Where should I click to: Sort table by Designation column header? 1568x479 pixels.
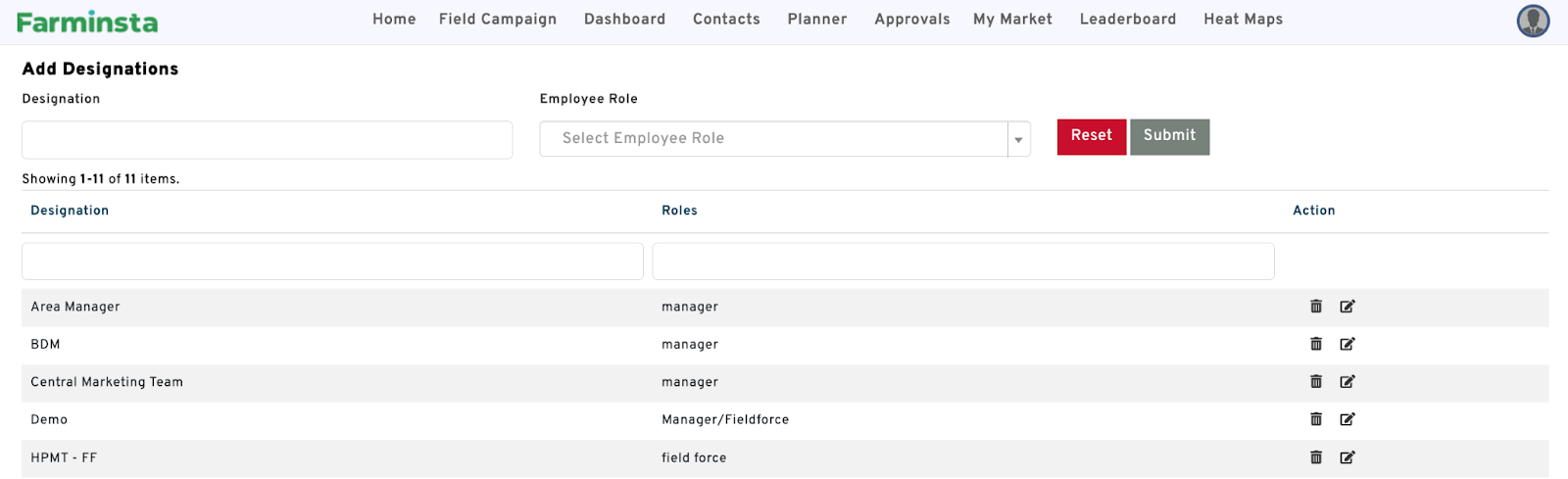click(x=70, y=211)
